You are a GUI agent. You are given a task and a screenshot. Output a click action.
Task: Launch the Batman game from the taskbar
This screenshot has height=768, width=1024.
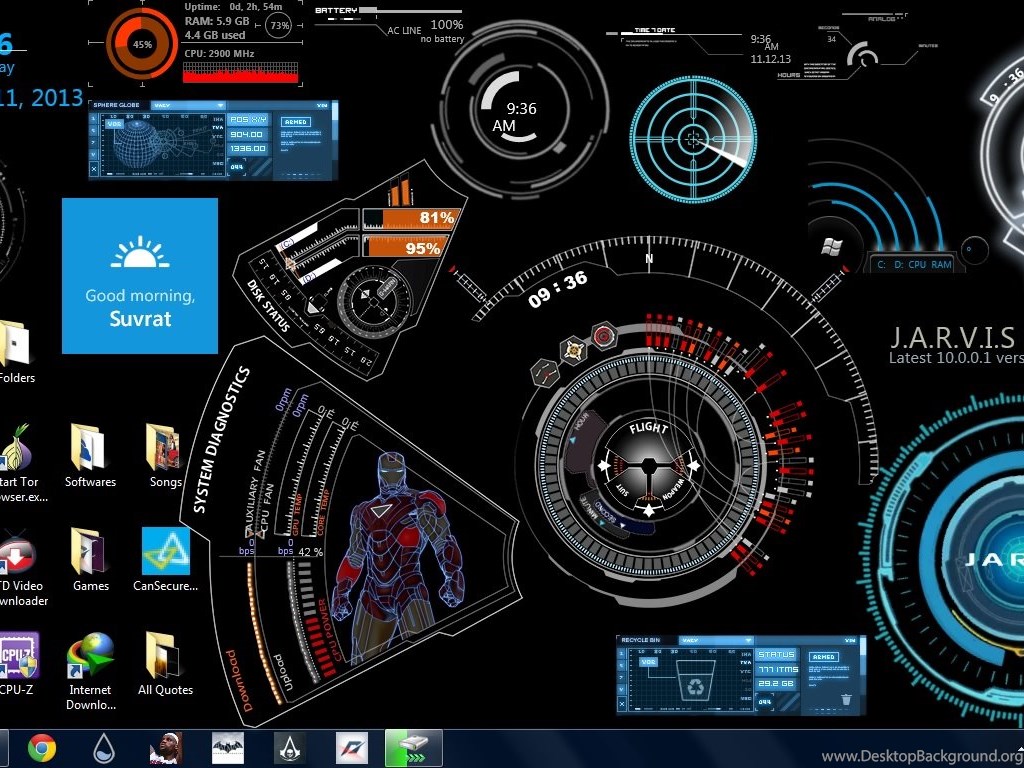228,748
